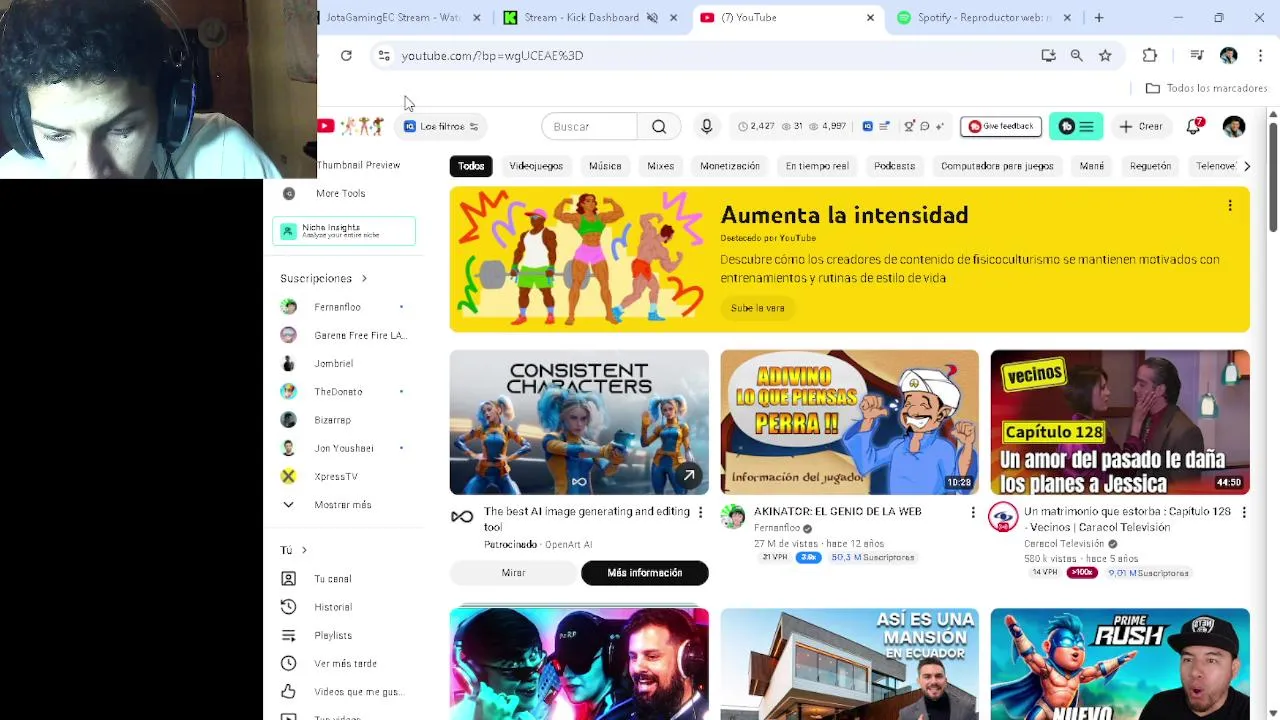Open Chrome extensions puzzle icon
Image resolution: width=1280 pixels, height=720 pixels.
(x=1150, y=56)
